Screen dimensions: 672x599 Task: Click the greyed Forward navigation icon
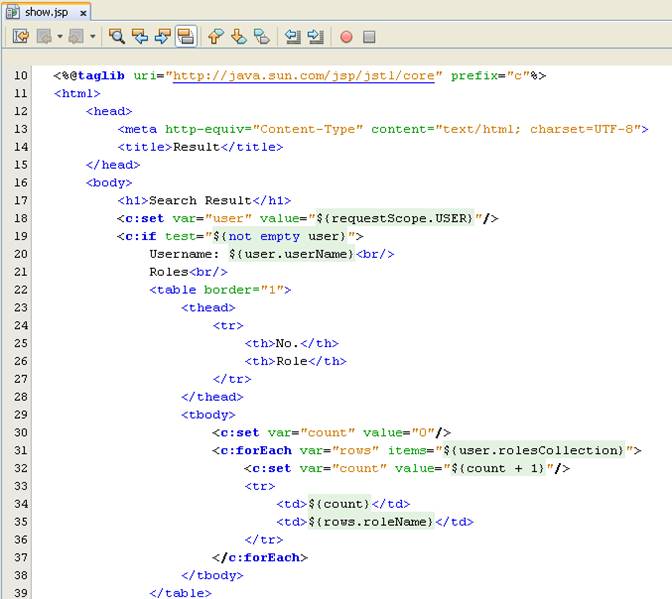(x=76, y=36)
